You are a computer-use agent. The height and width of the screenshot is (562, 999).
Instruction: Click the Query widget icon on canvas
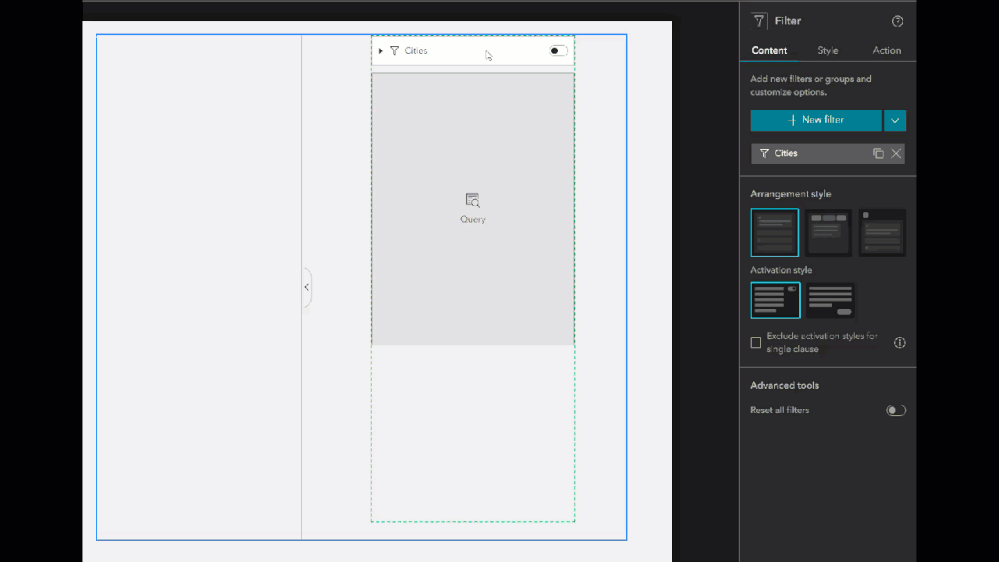[472, 200]
